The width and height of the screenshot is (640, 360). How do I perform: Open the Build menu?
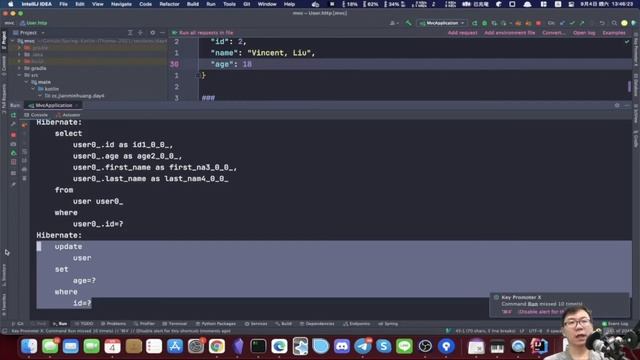[193, 4]
